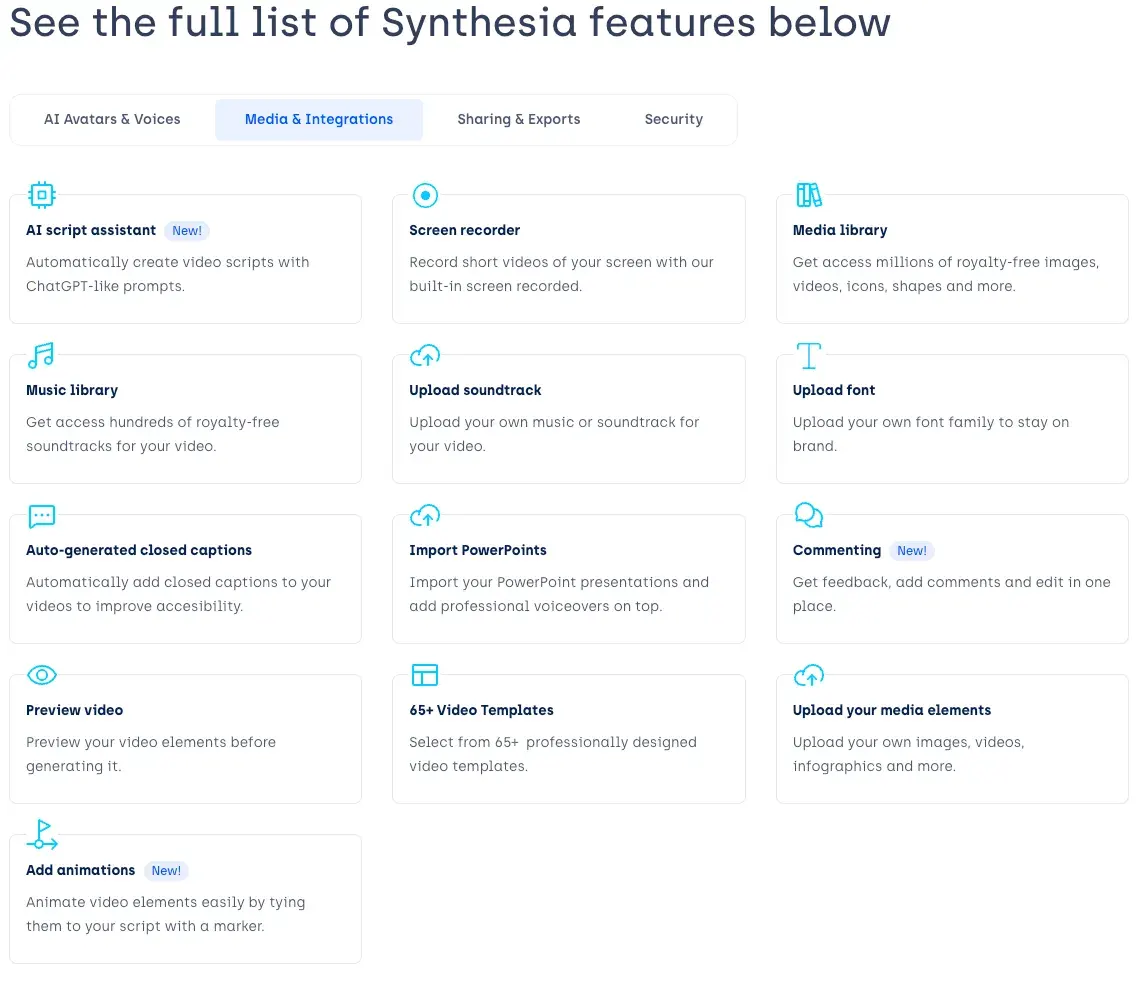
Task: Switch to the Security tab
Action: point(673,119)
